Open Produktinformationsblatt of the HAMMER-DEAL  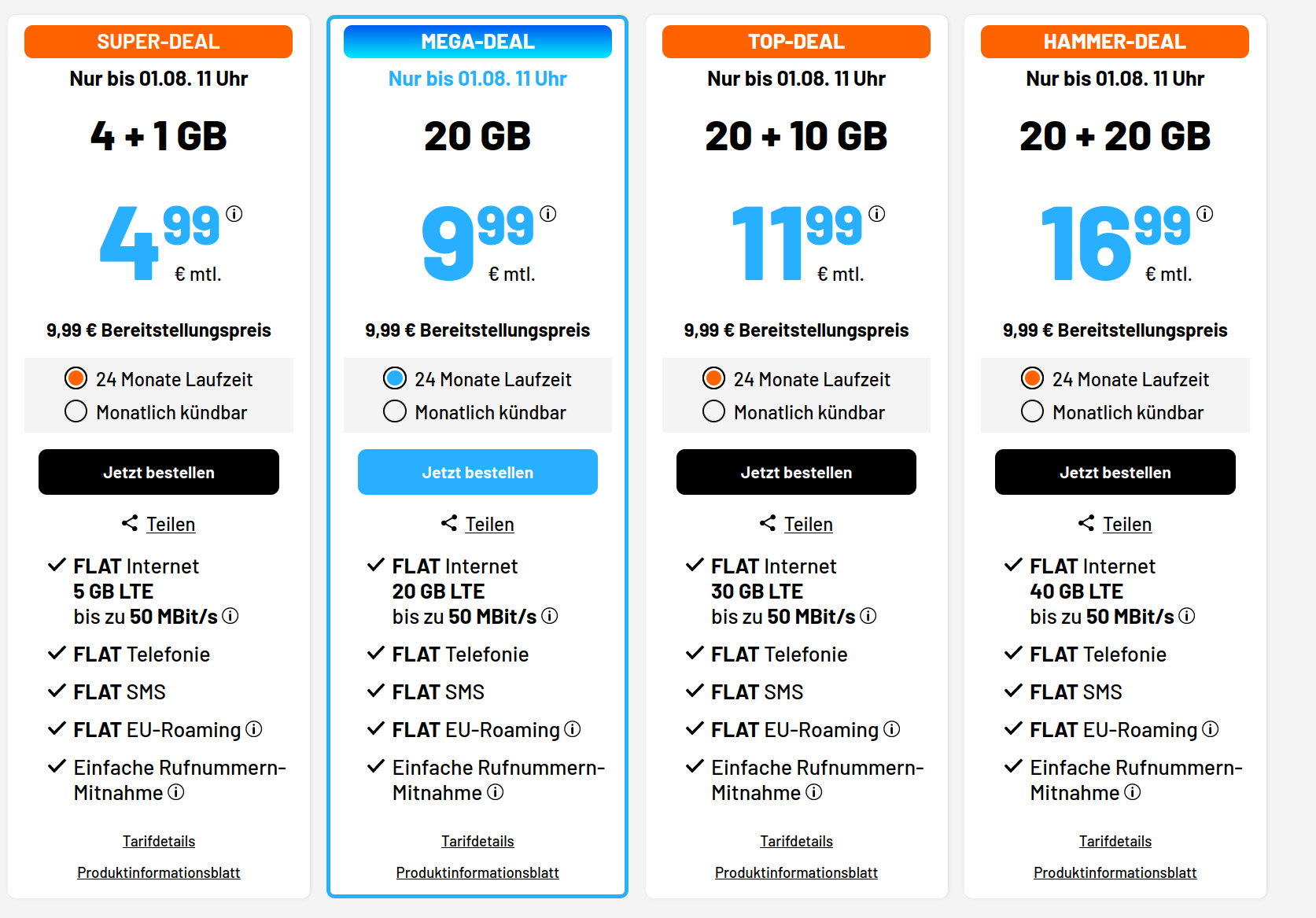coord(1115,872)
